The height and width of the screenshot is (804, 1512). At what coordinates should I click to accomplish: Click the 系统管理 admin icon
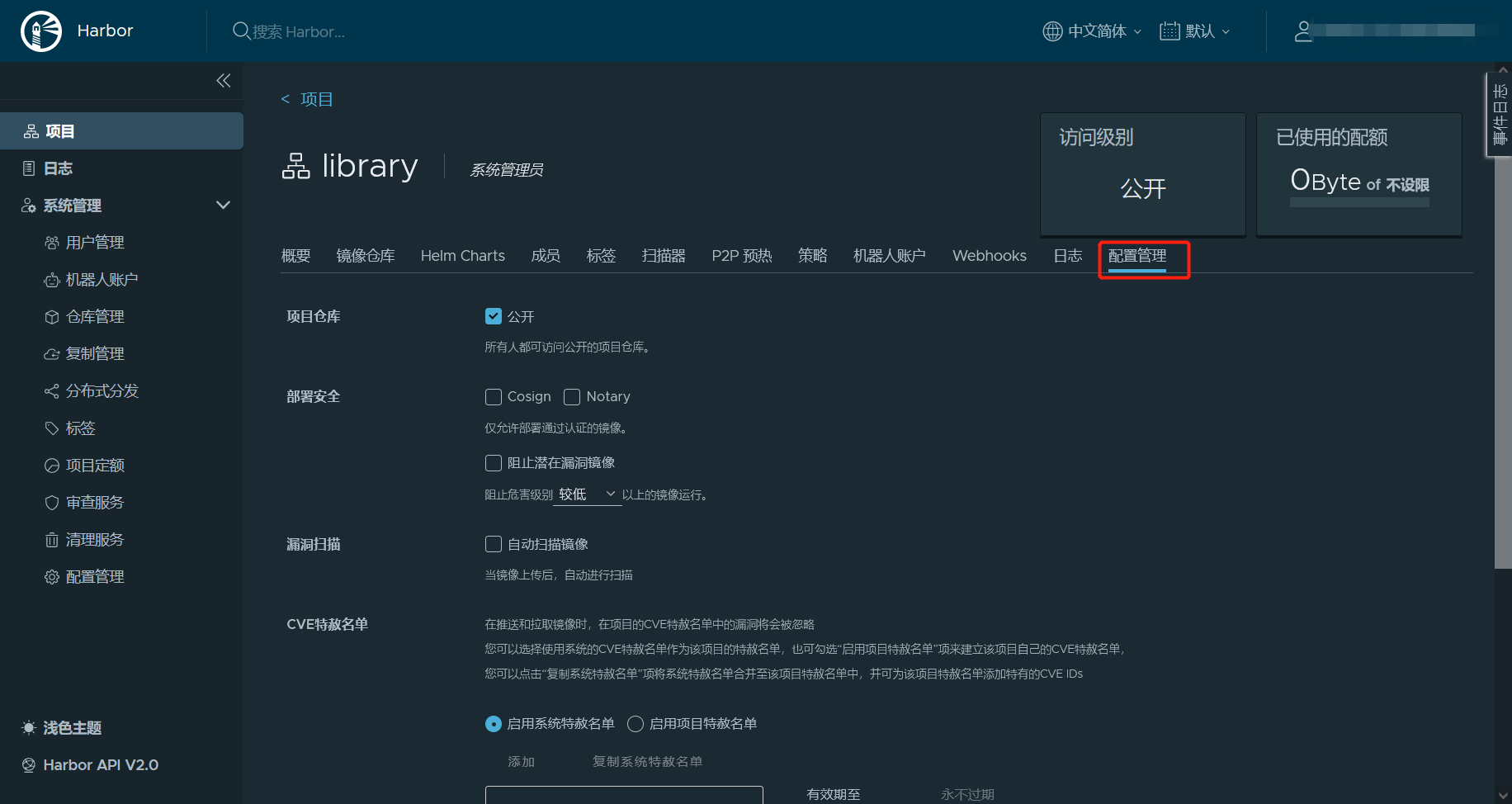(29, 206)
